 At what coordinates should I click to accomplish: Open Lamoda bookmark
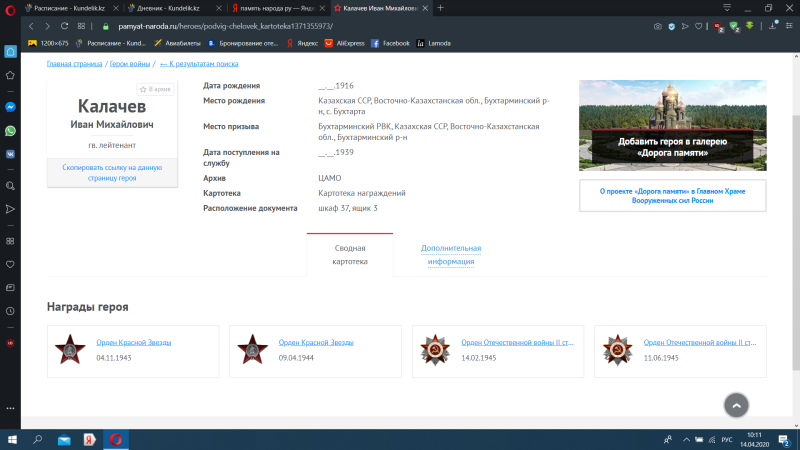434,43
